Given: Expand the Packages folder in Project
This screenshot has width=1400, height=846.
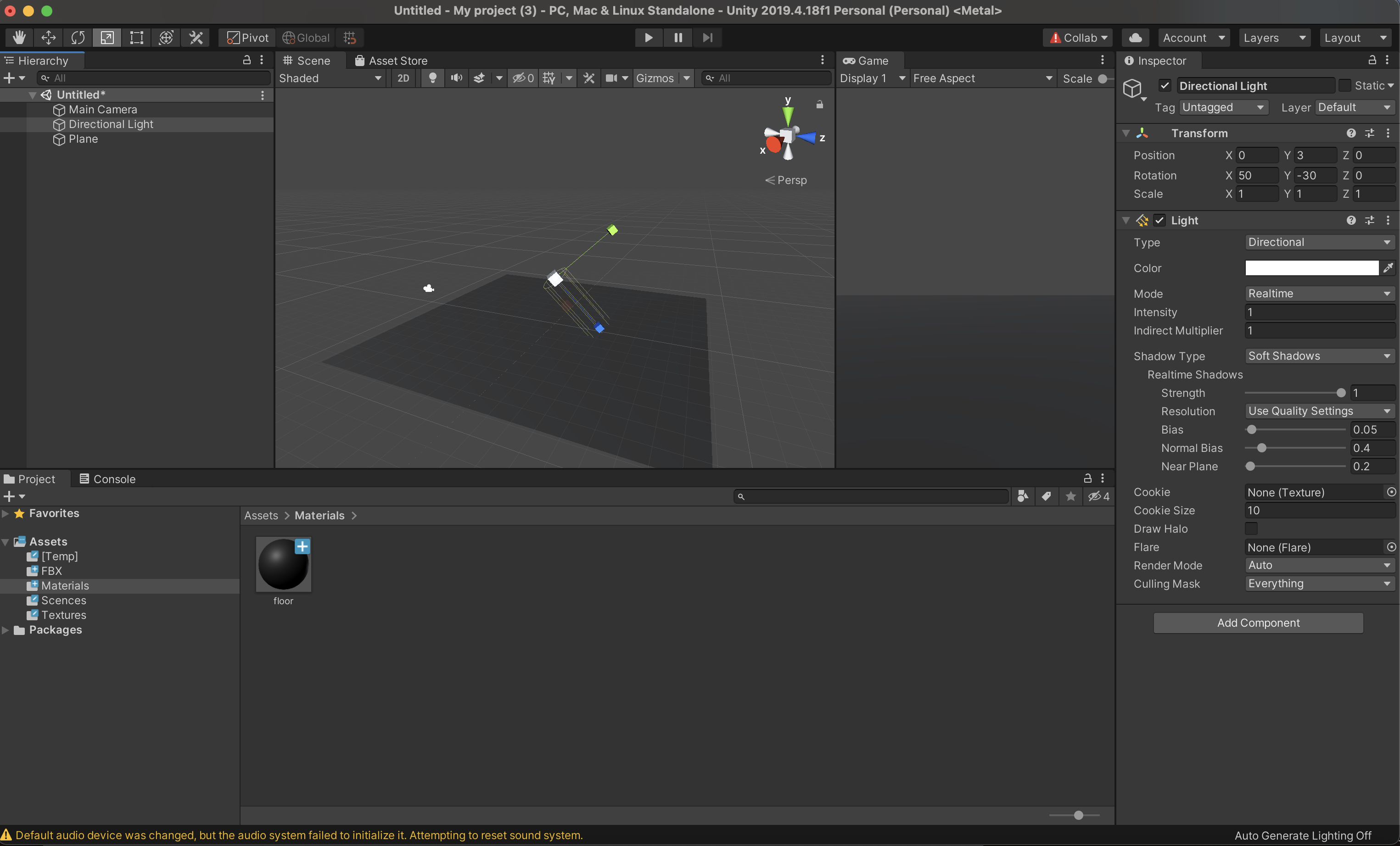Looking at the screenshot, I should point(6,629).
